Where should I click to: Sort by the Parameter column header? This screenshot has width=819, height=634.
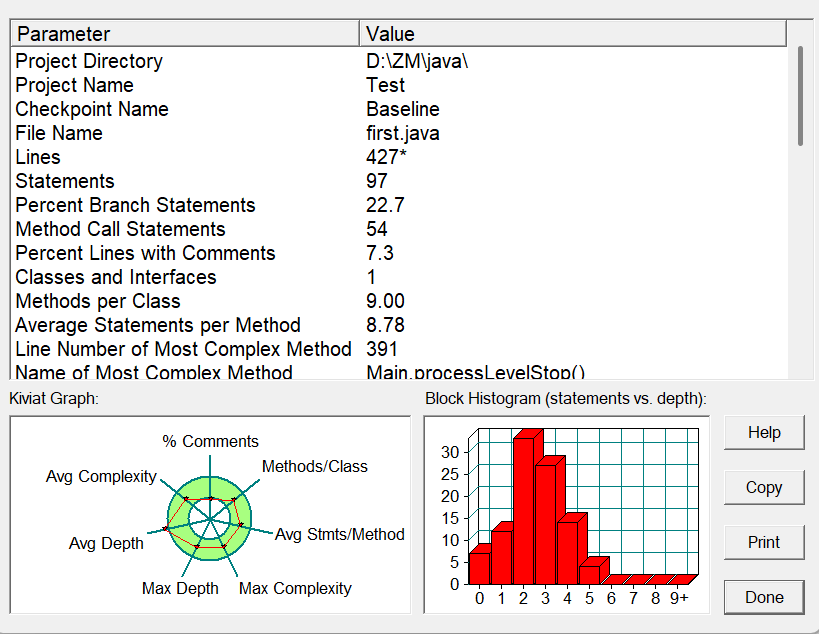pos(185,33)
